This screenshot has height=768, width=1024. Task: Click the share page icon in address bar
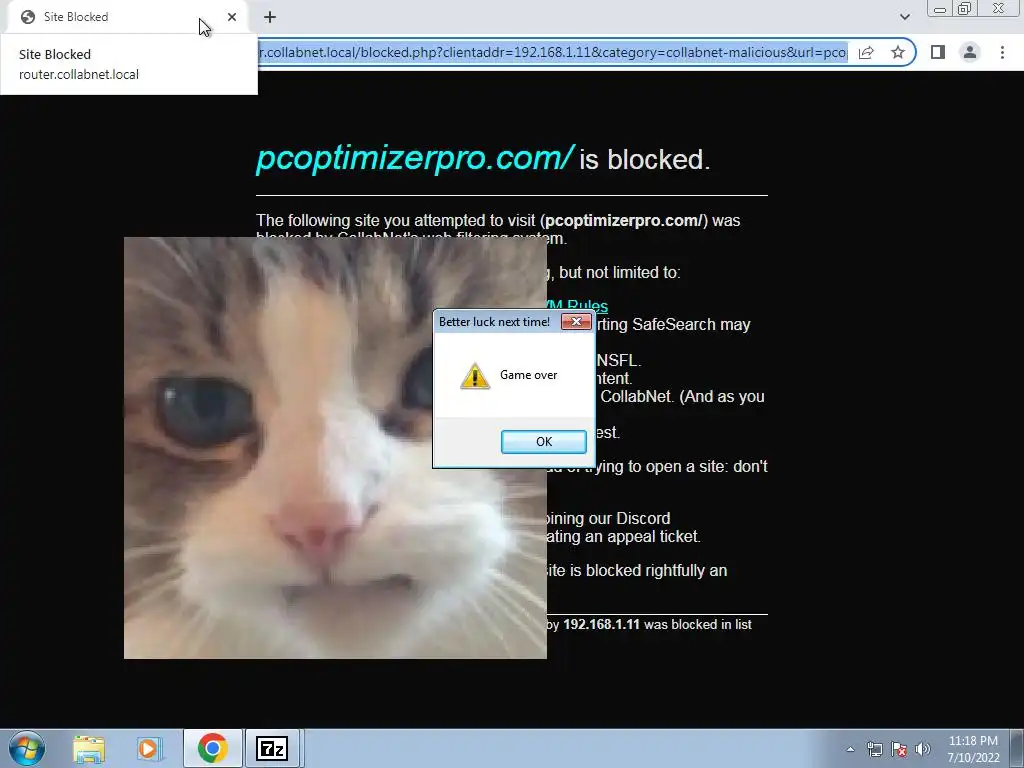[x=866, y=52]
